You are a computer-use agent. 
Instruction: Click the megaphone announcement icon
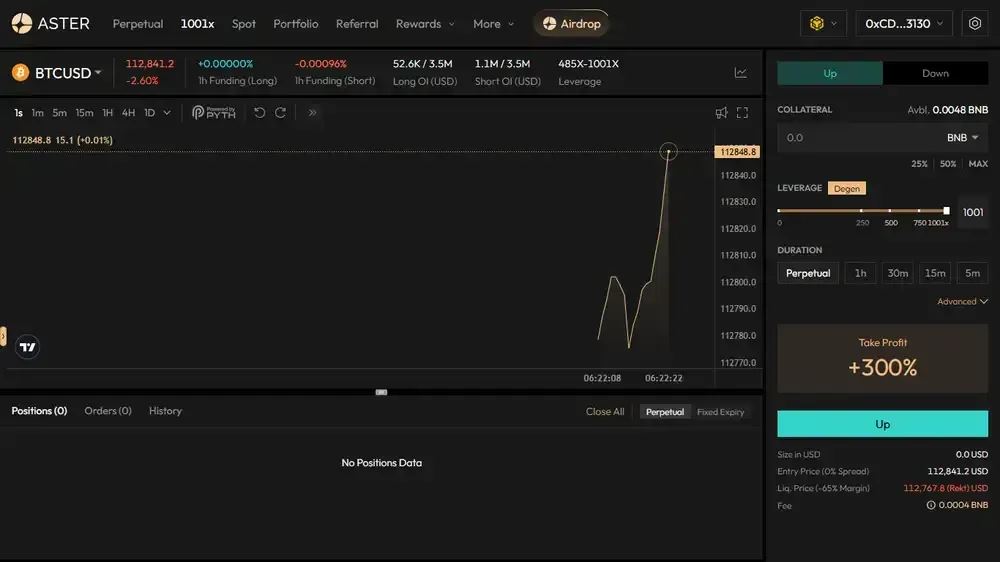coord(721,113)
